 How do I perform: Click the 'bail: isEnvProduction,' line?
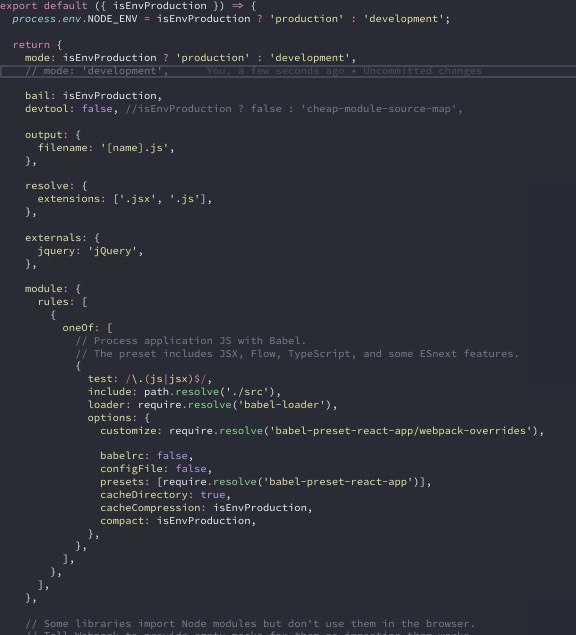point(94,96)
